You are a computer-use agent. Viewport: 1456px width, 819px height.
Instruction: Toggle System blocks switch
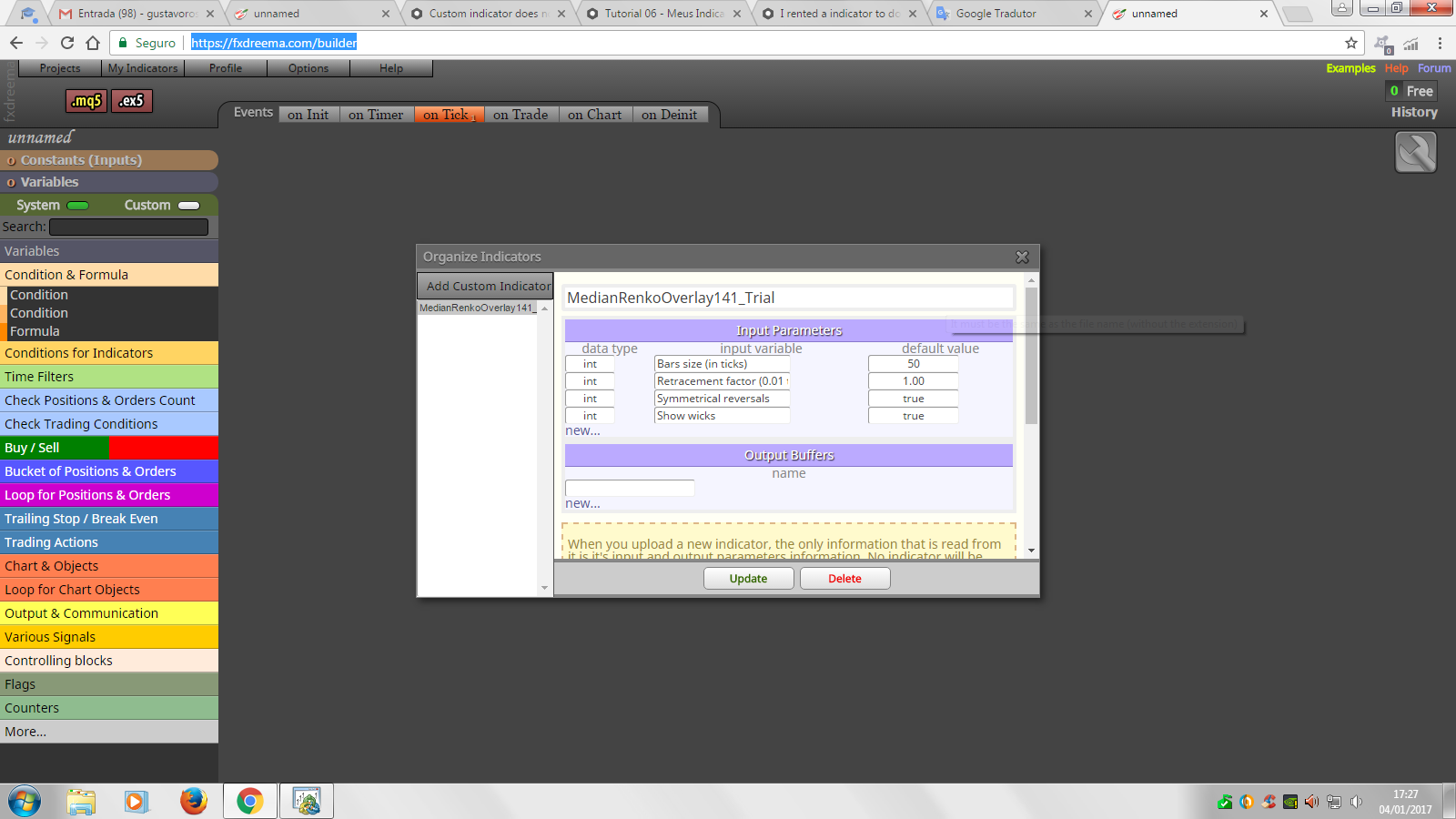(78, 206)
